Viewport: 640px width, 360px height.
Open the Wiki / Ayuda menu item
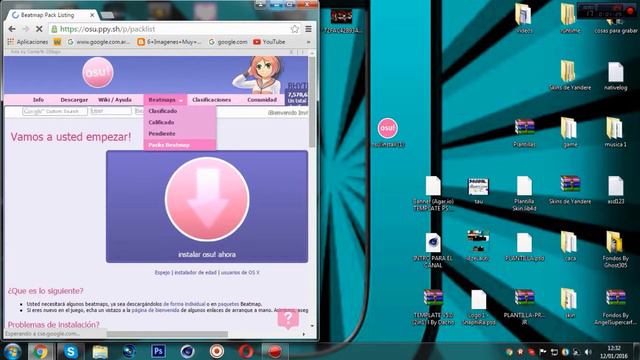pyautogui.click(x=115, y=100)
